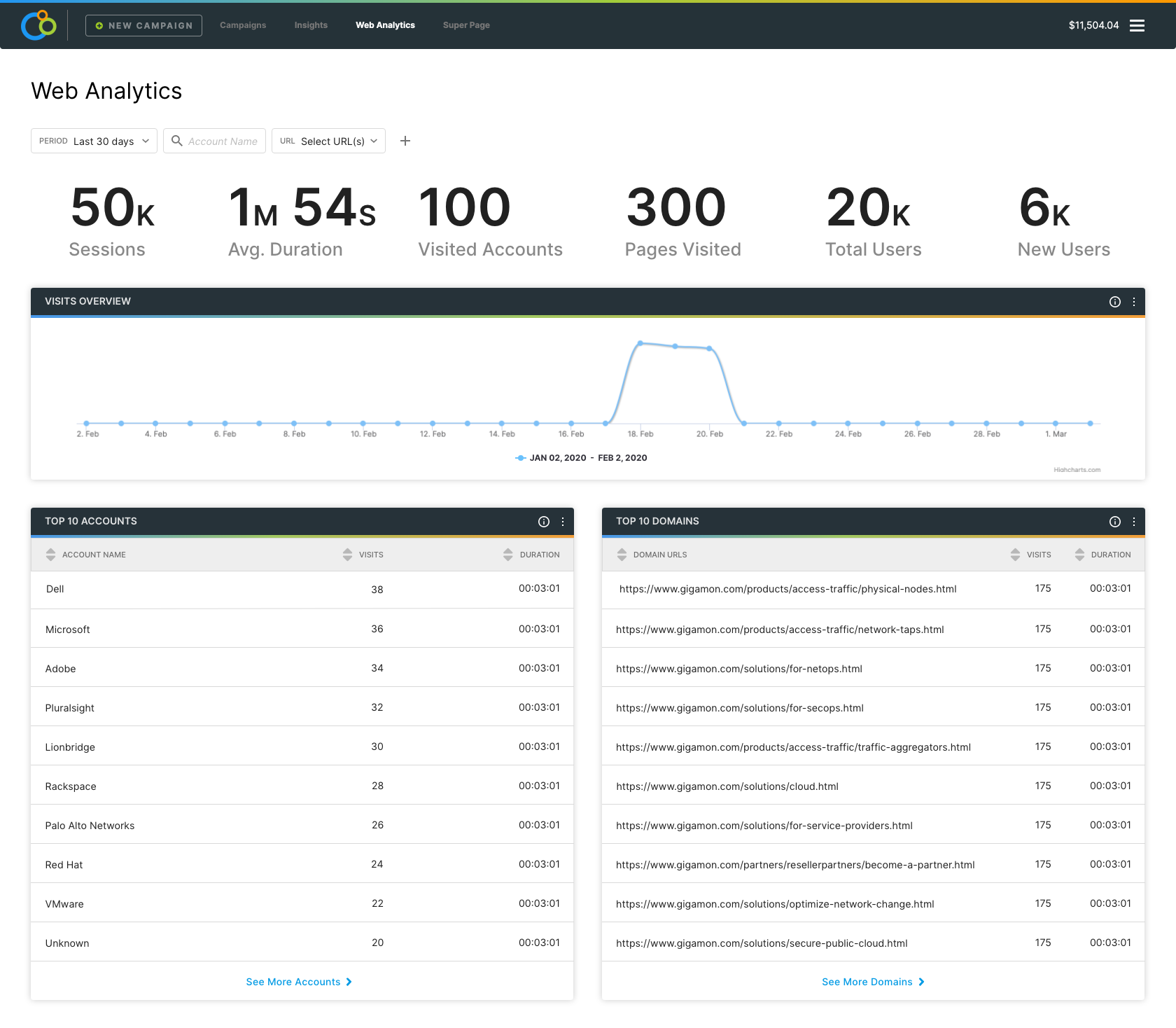Click the search magnifier icon

click(177, 141)
